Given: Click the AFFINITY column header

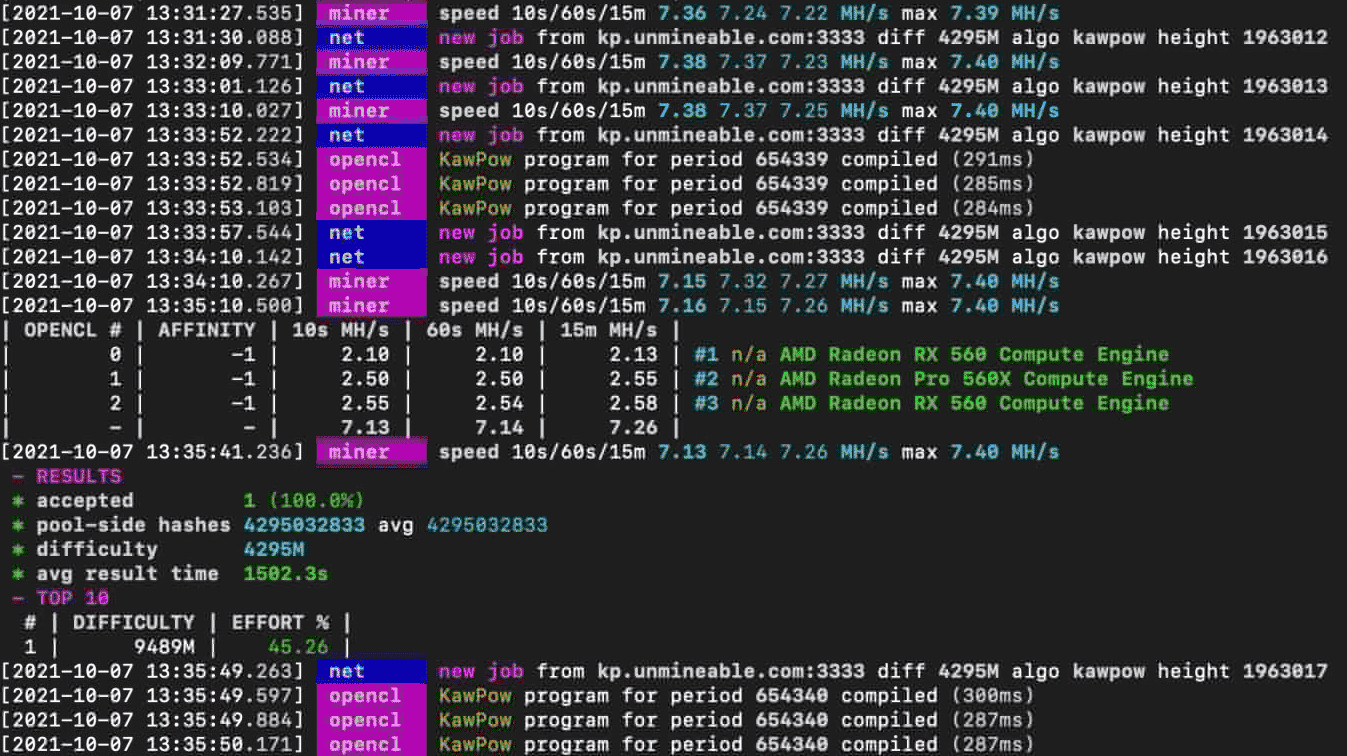Looking at the screenshot, I should (x=207, y=330).
